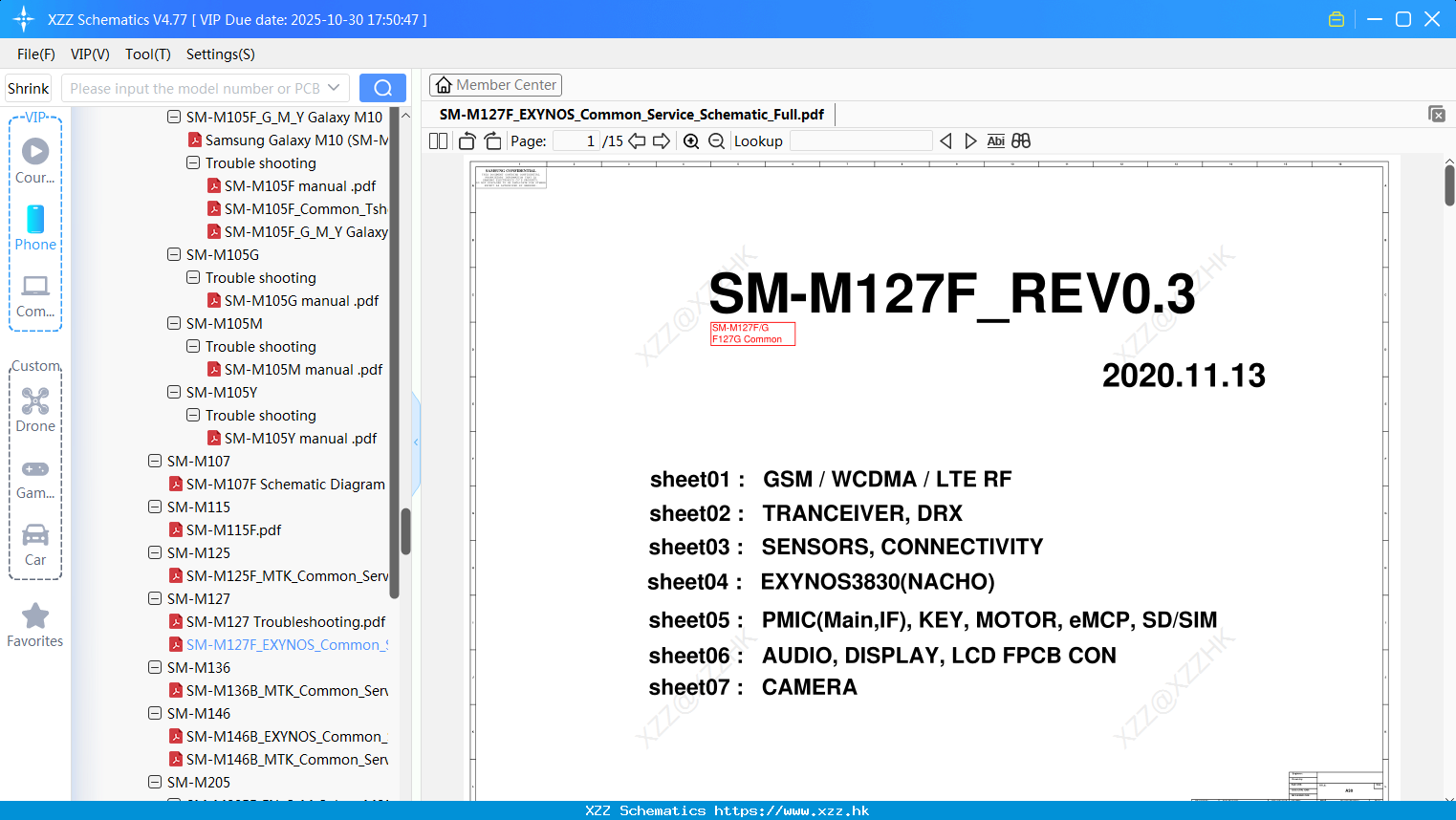Open SM-M105Y manual .pdf
The width and height of the screenshot is (1456, 820).
(x=300, y=439)
